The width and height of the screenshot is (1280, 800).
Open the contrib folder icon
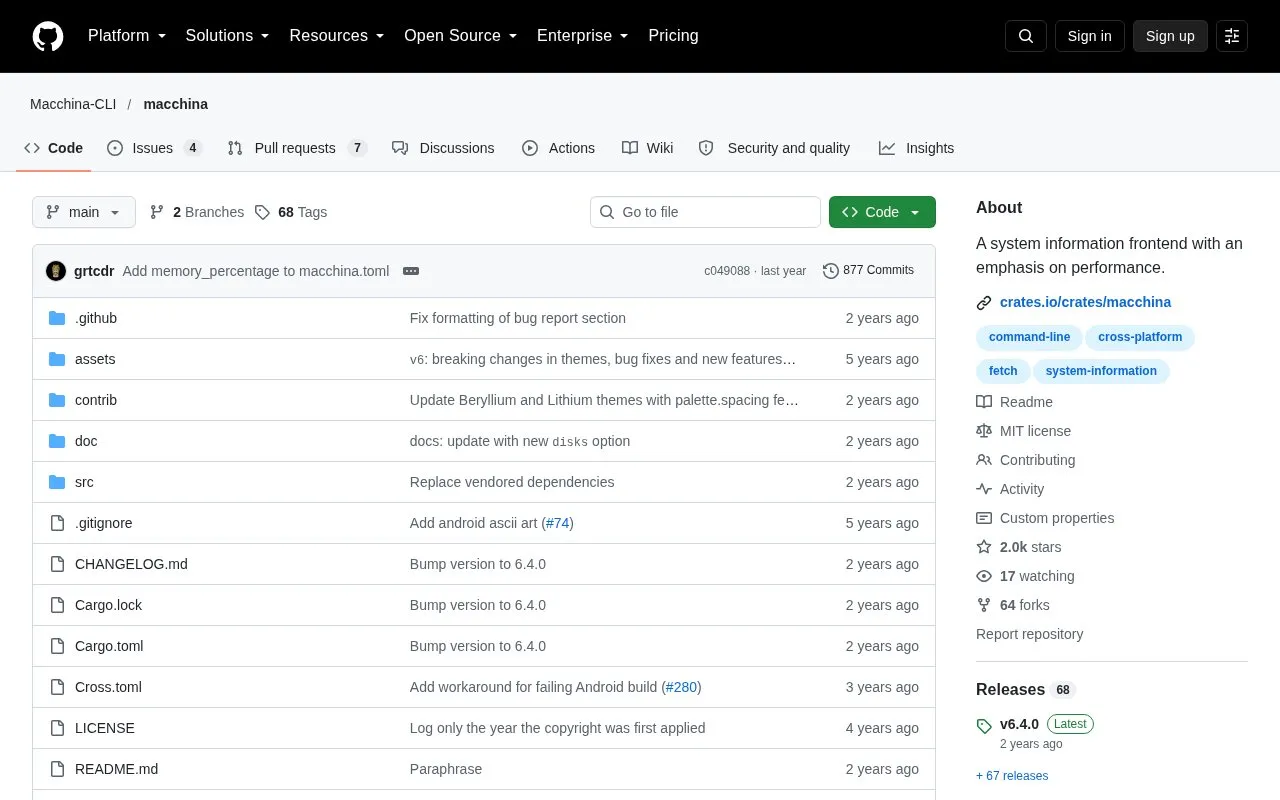pyautogui.click(x=57, y=400)
